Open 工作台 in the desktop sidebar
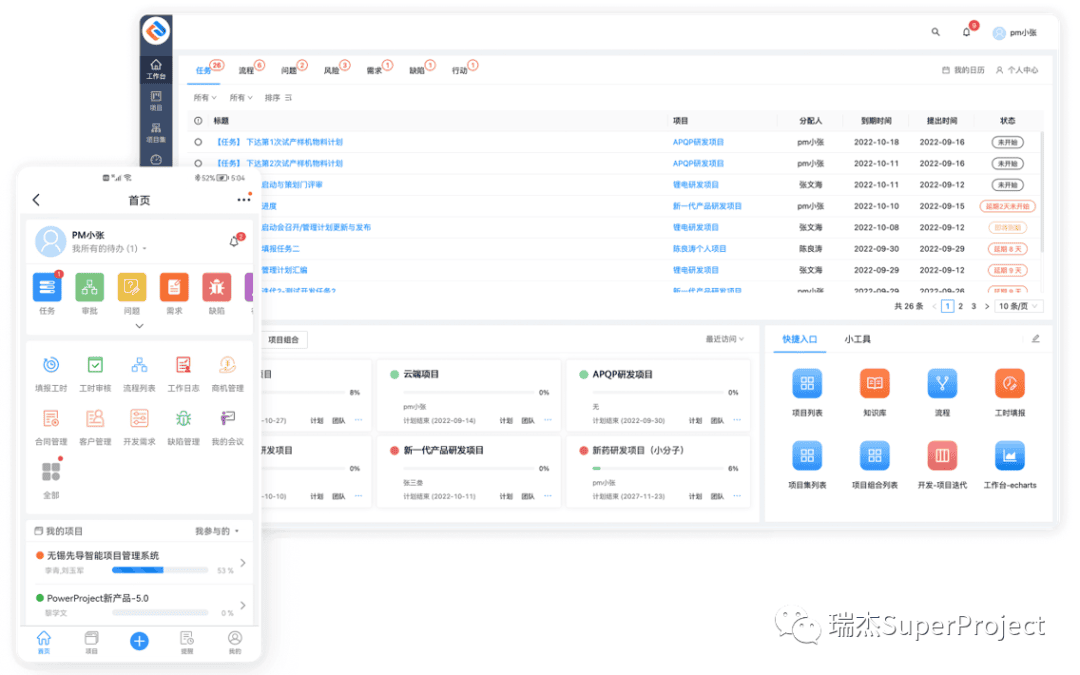This screenshot has height=675, width=1080. [x=156, y=69]
